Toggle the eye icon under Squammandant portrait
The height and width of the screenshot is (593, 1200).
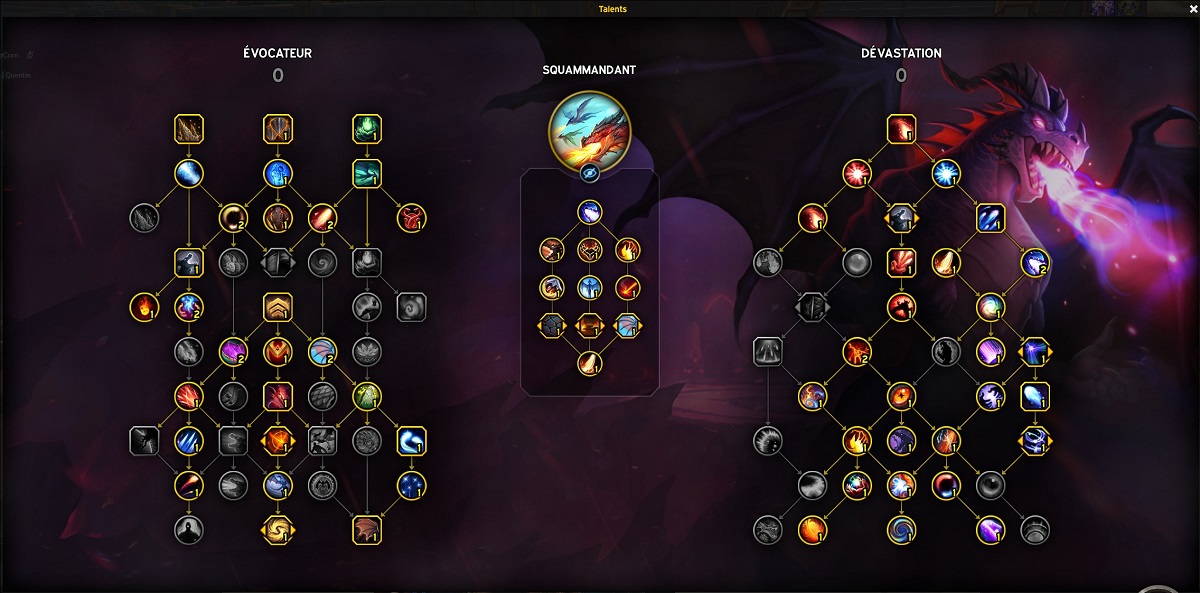pos(589,173)
